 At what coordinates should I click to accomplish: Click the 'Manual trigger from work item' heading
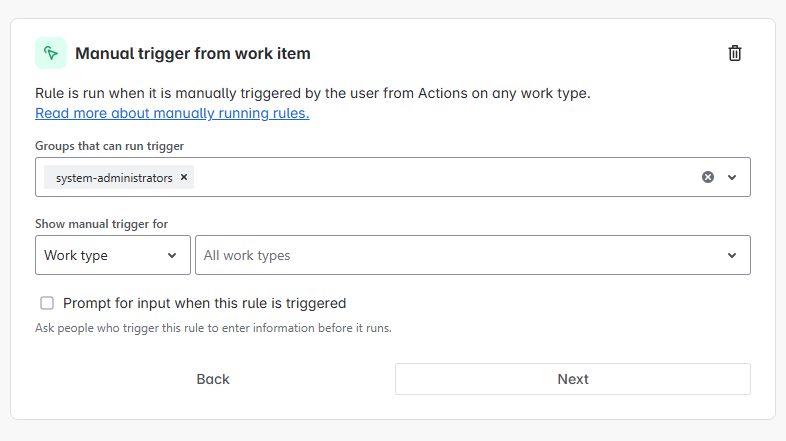coord(193,53)
